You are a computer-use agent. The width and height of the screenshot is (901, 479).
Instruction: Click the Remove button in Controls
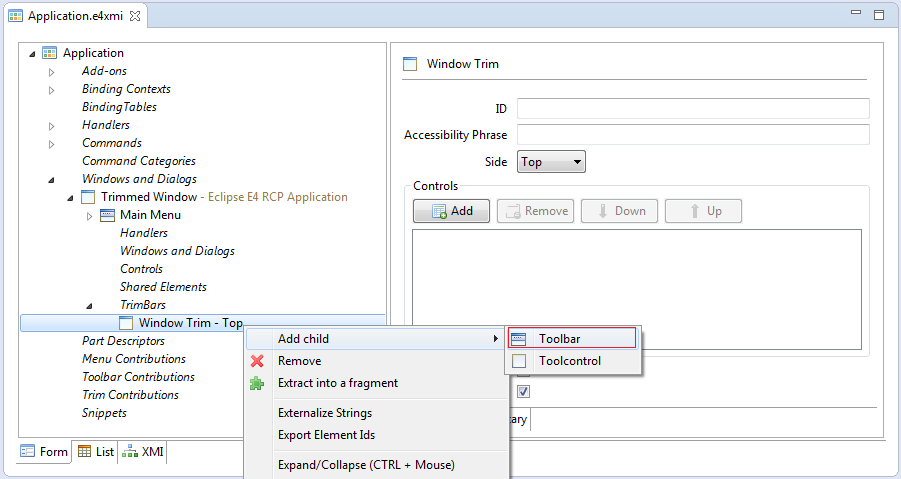click(x=536, y=211)
